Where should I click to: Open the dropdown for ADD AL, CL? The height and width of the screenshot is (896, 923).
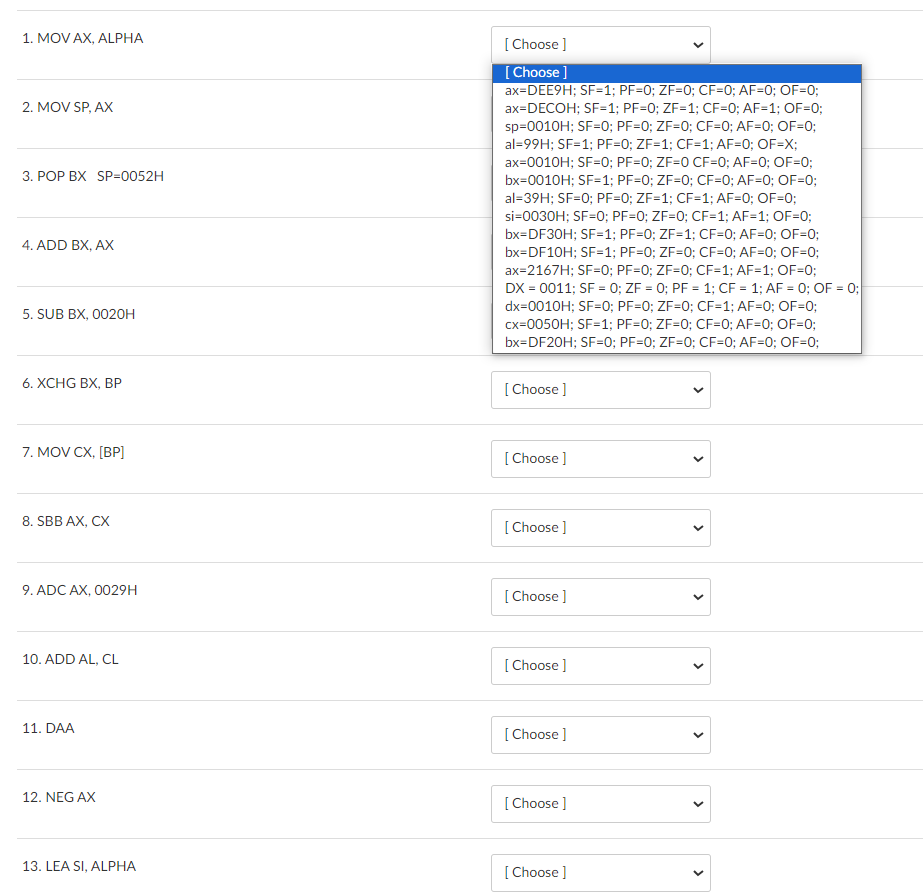click(600, 666)
